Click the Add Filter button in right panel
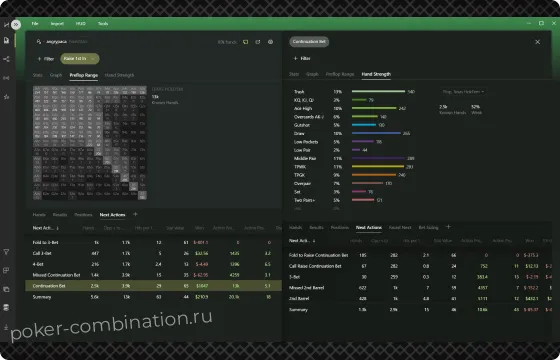The height and width of the screenshot is (360, 560). coord(302,58)
